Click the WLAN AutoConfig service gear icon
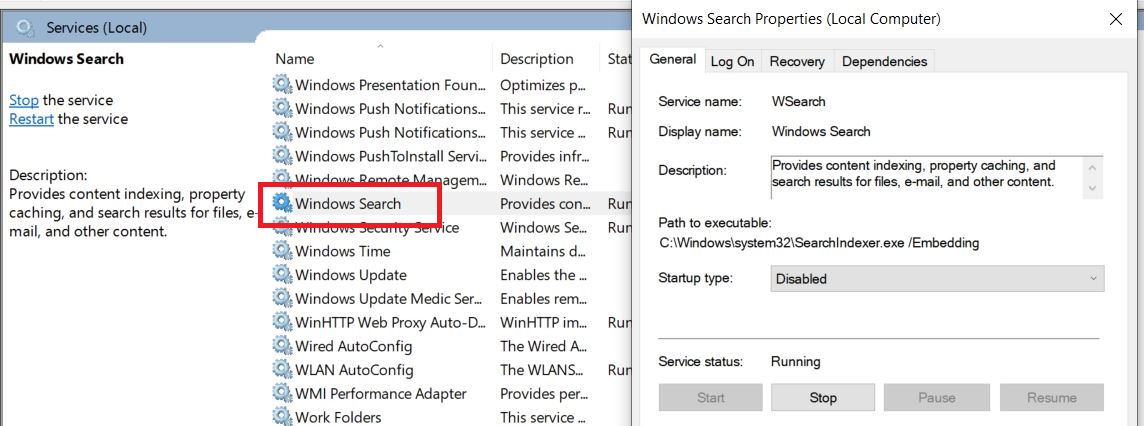Viewport: 1144px width, 426px height. pyautogui.click(x=283, y=370)
